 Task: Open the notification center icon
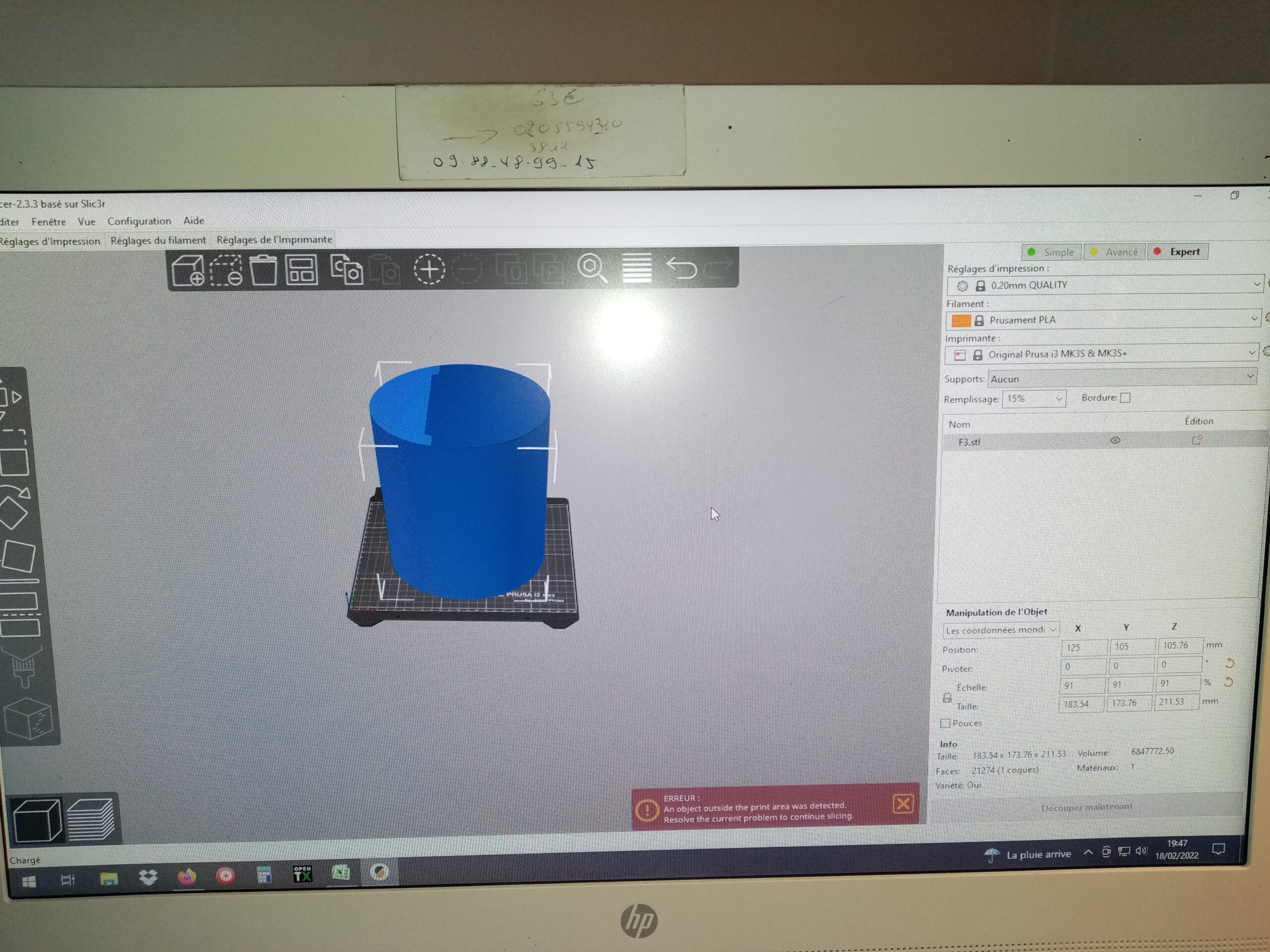pos(1218,849)
